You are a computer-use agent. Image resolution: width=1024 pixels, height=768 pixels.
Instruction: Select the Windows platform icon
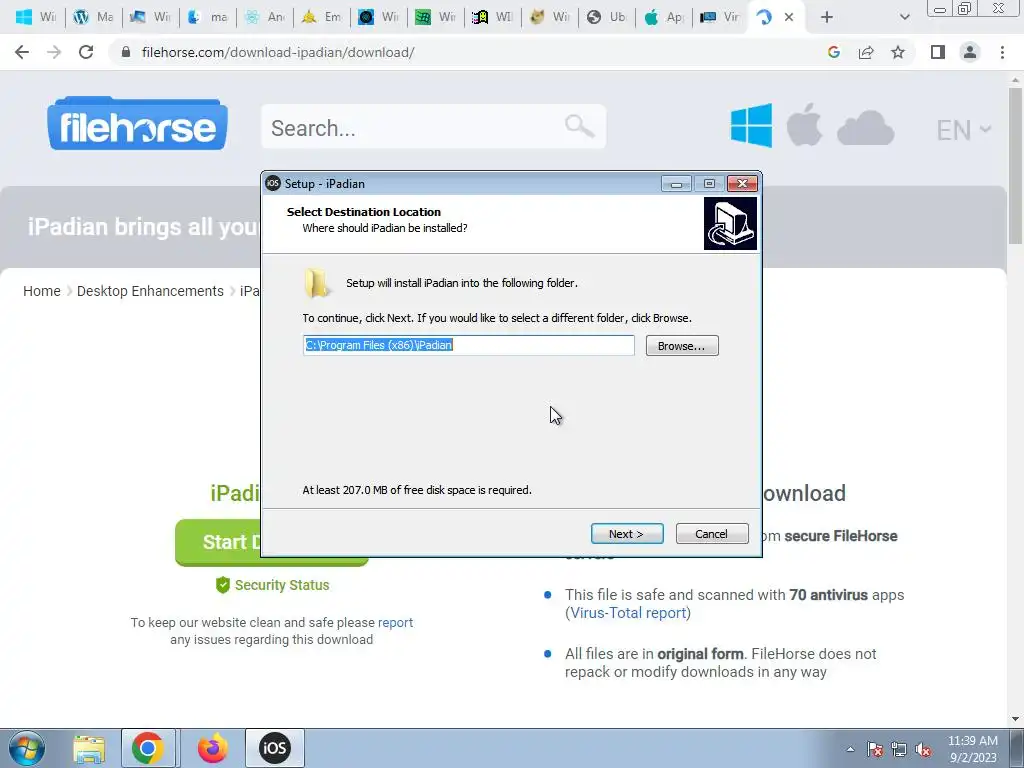point(751,125)
